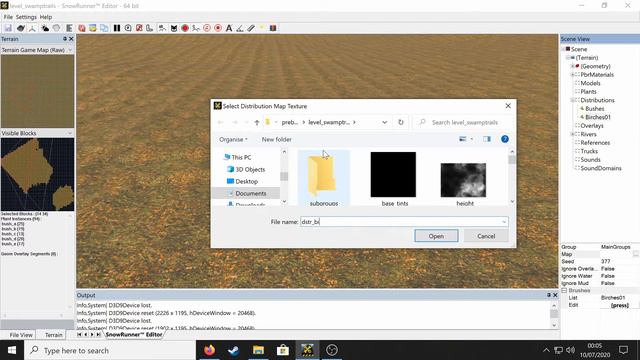Viewport: 640px width, 360px height.
Task: Go up one folder level
Action: pyautogui.click(x=257, y=122)
